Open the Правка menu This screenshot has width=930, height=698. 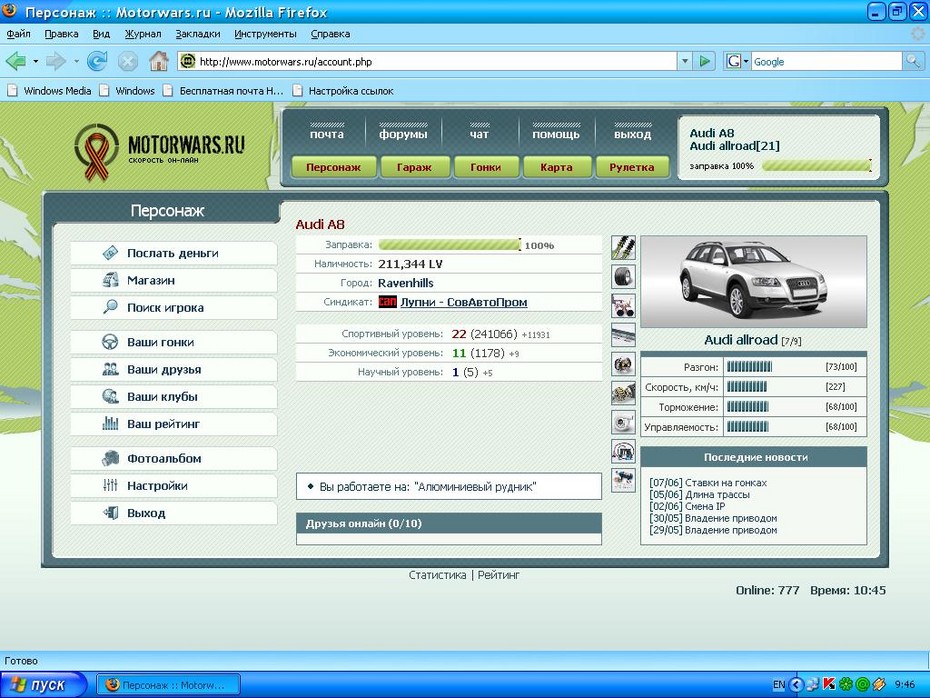coord(61,34)
